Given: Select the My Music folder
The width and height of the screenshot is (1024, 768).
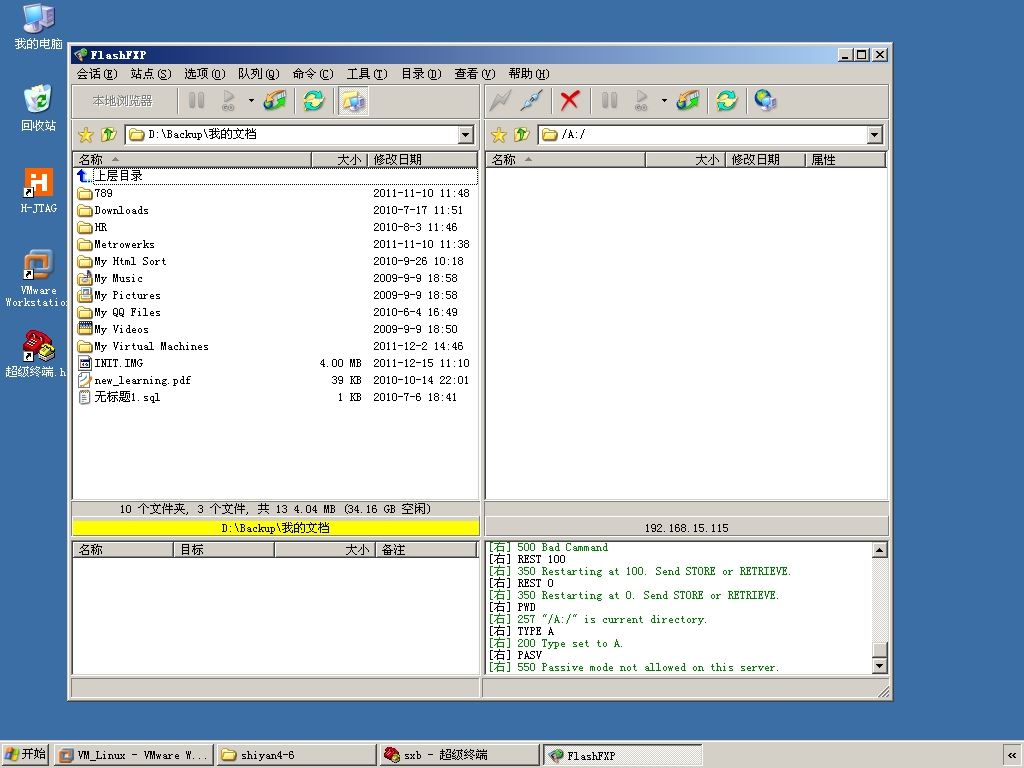Looking at the screenshot, I should click(276, 278).
